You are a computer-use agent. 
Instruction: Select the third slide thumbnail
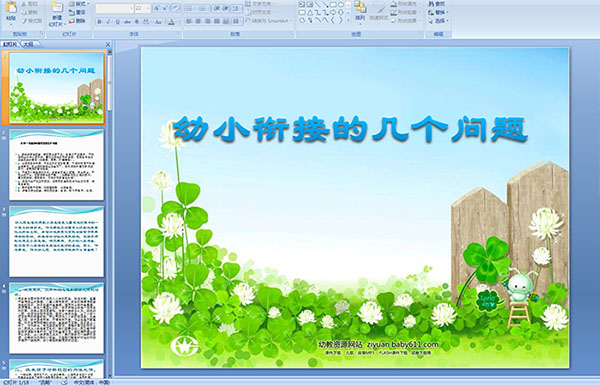(57, 241)
